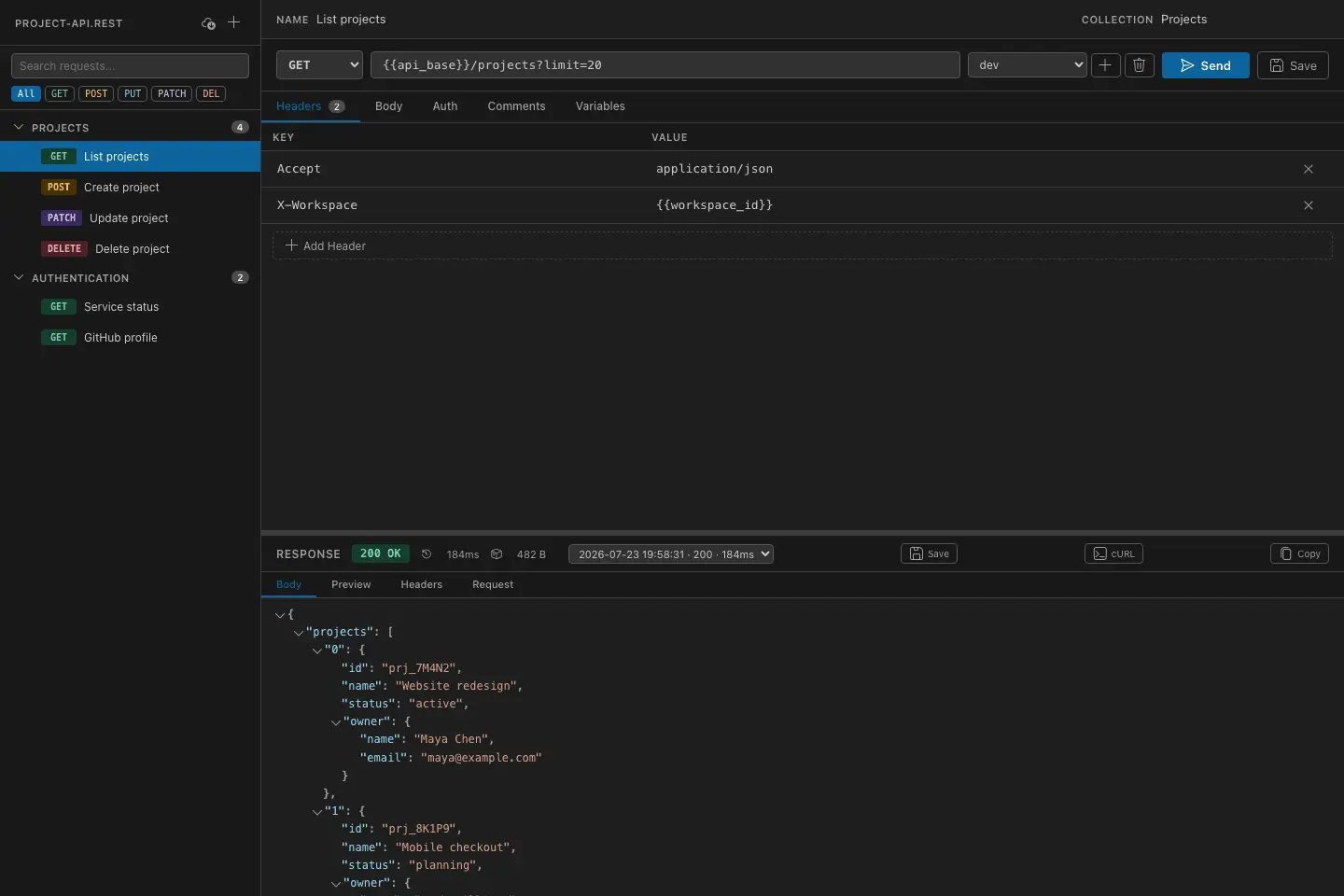Select the Update project request
1344x896 pixels.
click(130, 218)
